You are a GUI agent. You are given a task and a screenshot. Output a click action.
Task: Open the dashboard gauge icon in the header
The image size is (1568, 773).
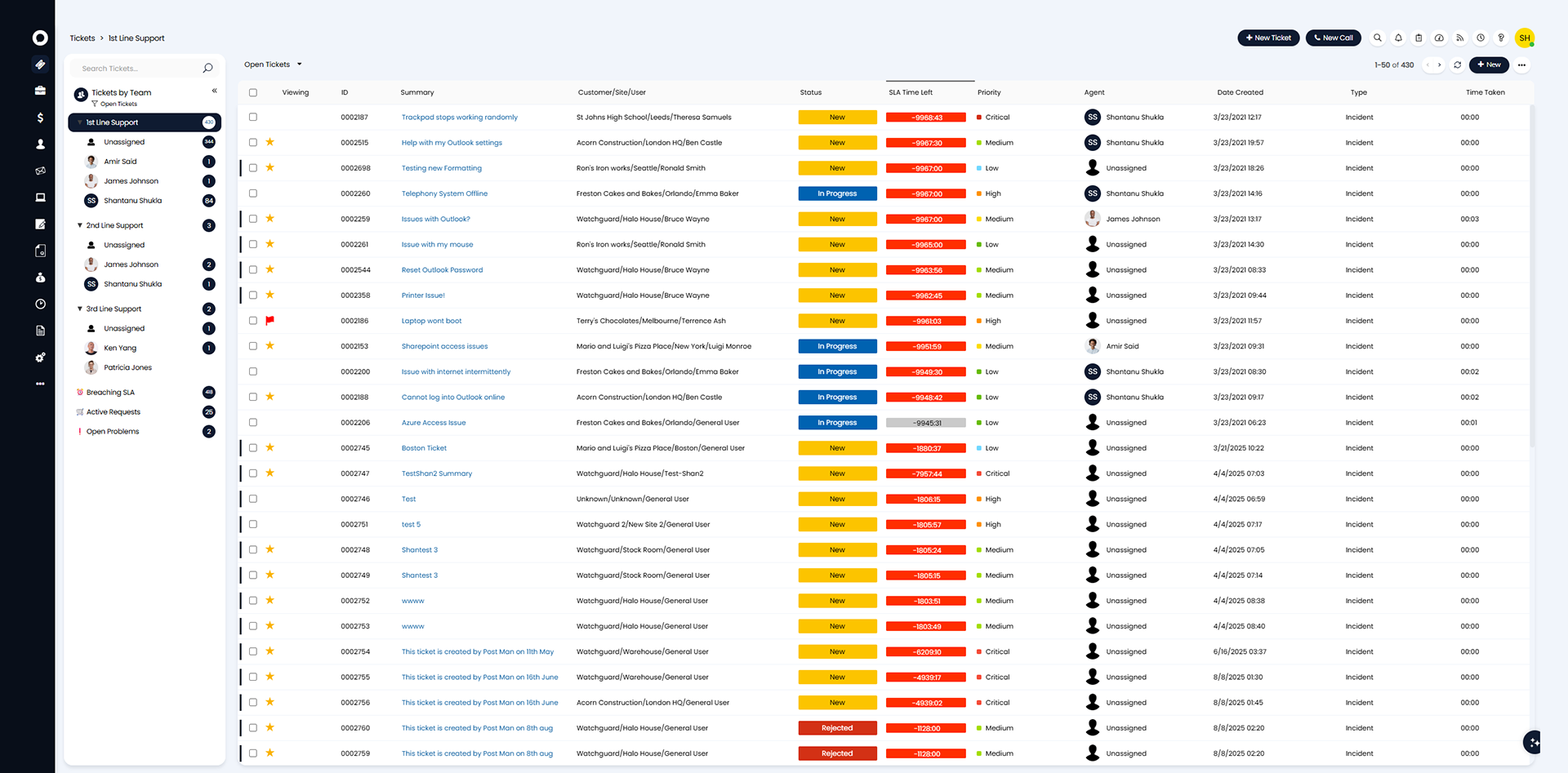pos(1439,38)
